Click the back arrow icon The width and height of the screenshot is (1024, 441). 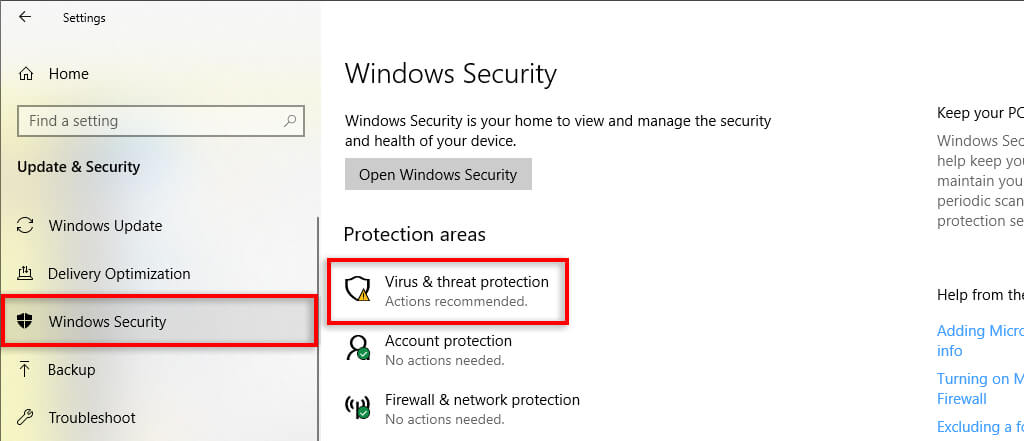click(x=25, y=17)
